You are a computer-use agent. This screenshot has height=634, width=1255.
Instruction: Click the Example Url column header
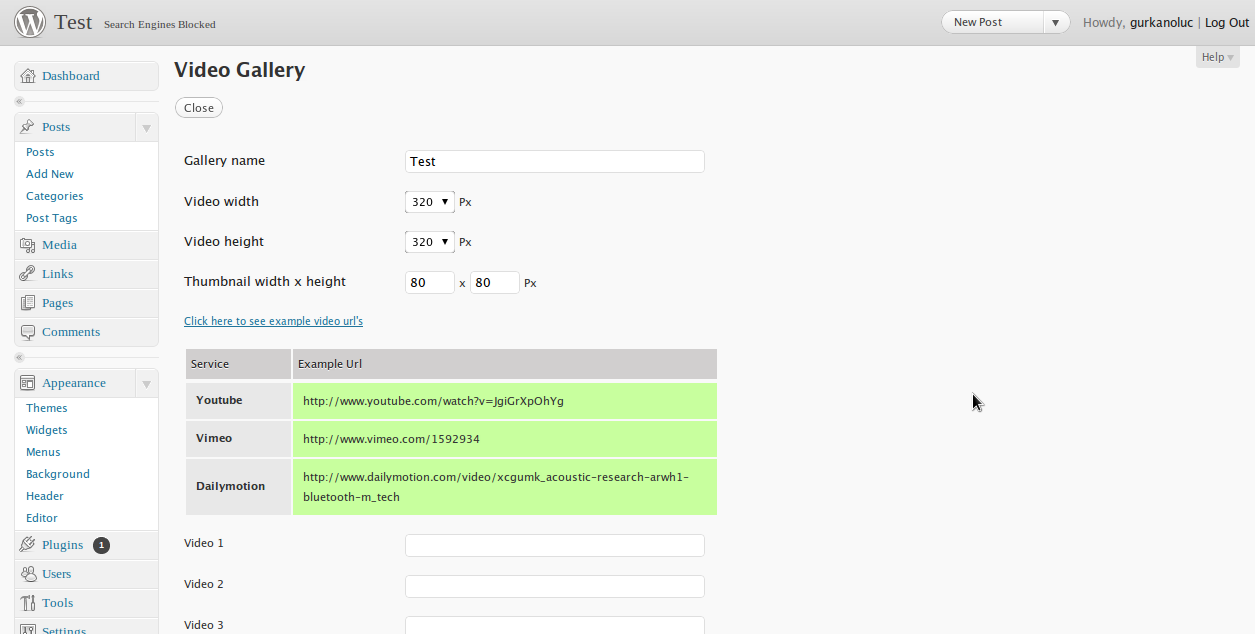[x=505, y=364]
